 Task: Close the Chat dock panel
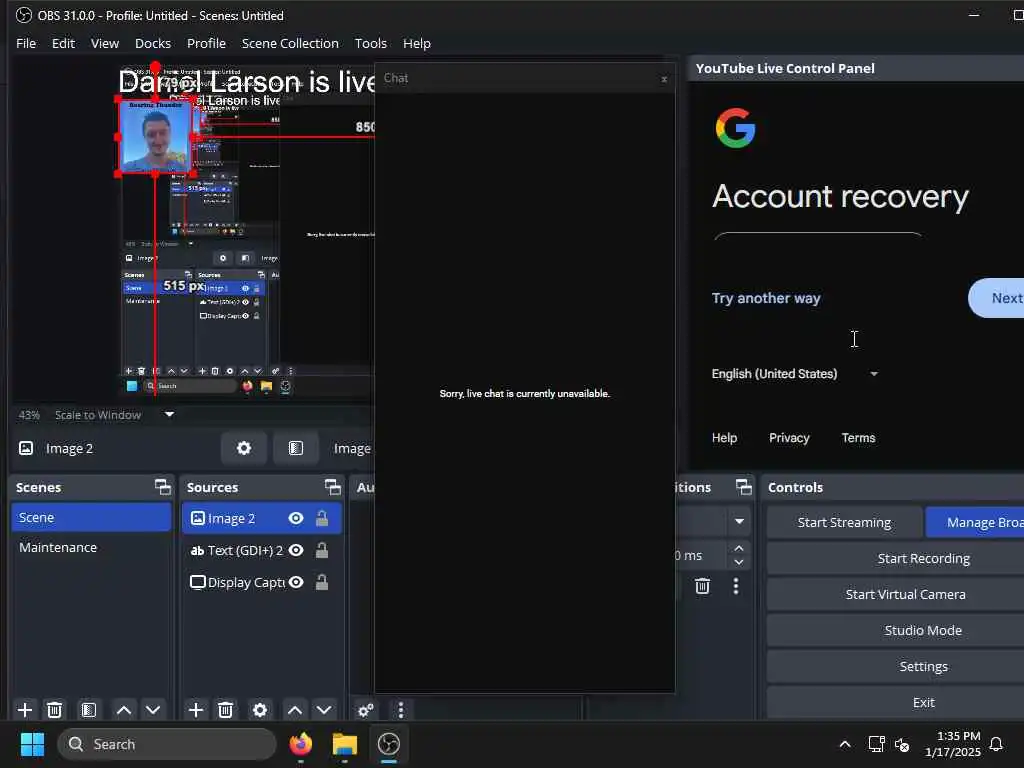tap(664, 79)
